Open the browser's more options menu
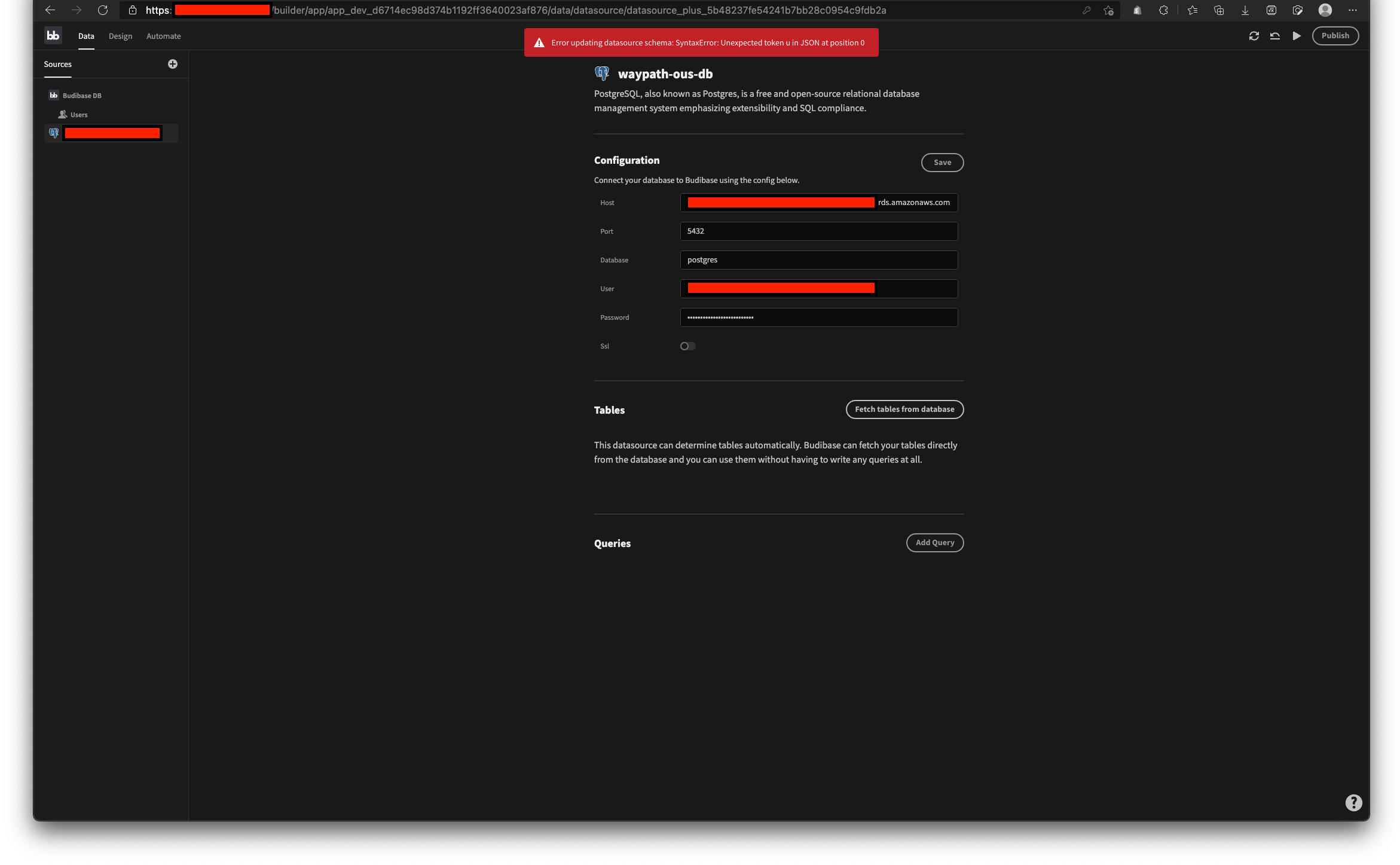 (x=1353, y=10)
